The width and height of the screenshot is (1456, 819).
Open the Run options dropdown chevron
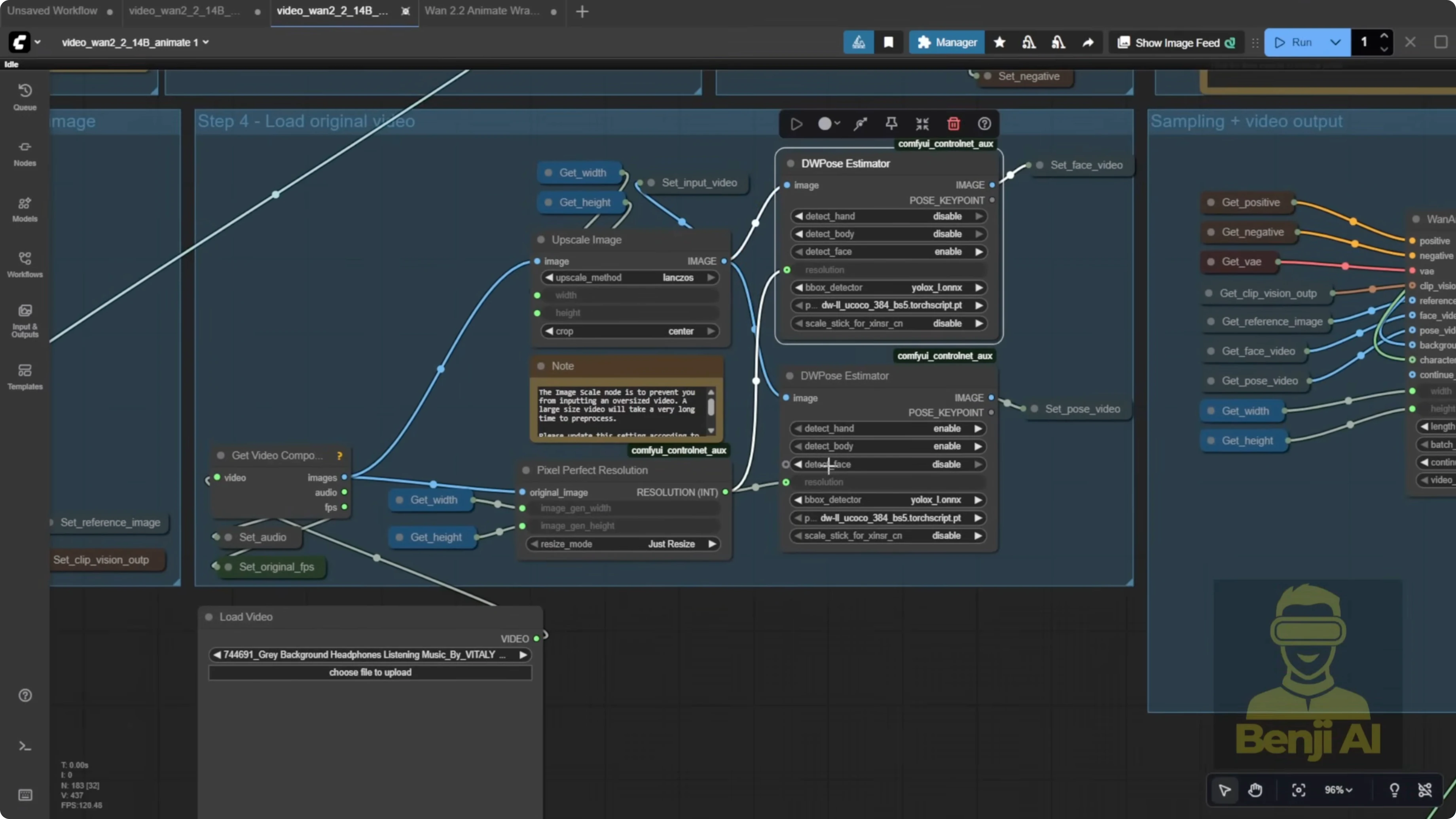tap(1336, 42)
